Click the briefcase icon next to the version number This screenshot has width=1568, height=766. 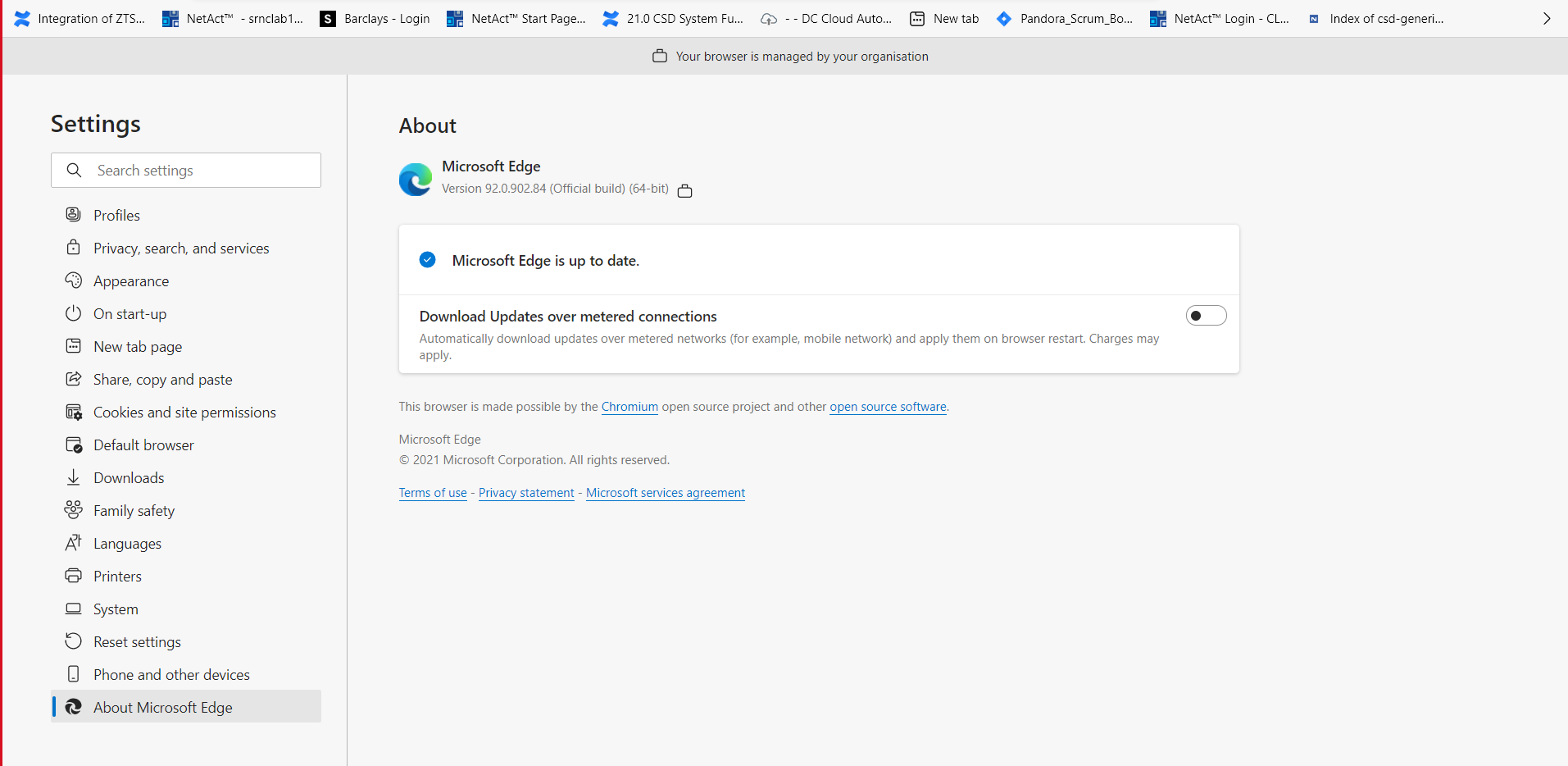point(685,190)
